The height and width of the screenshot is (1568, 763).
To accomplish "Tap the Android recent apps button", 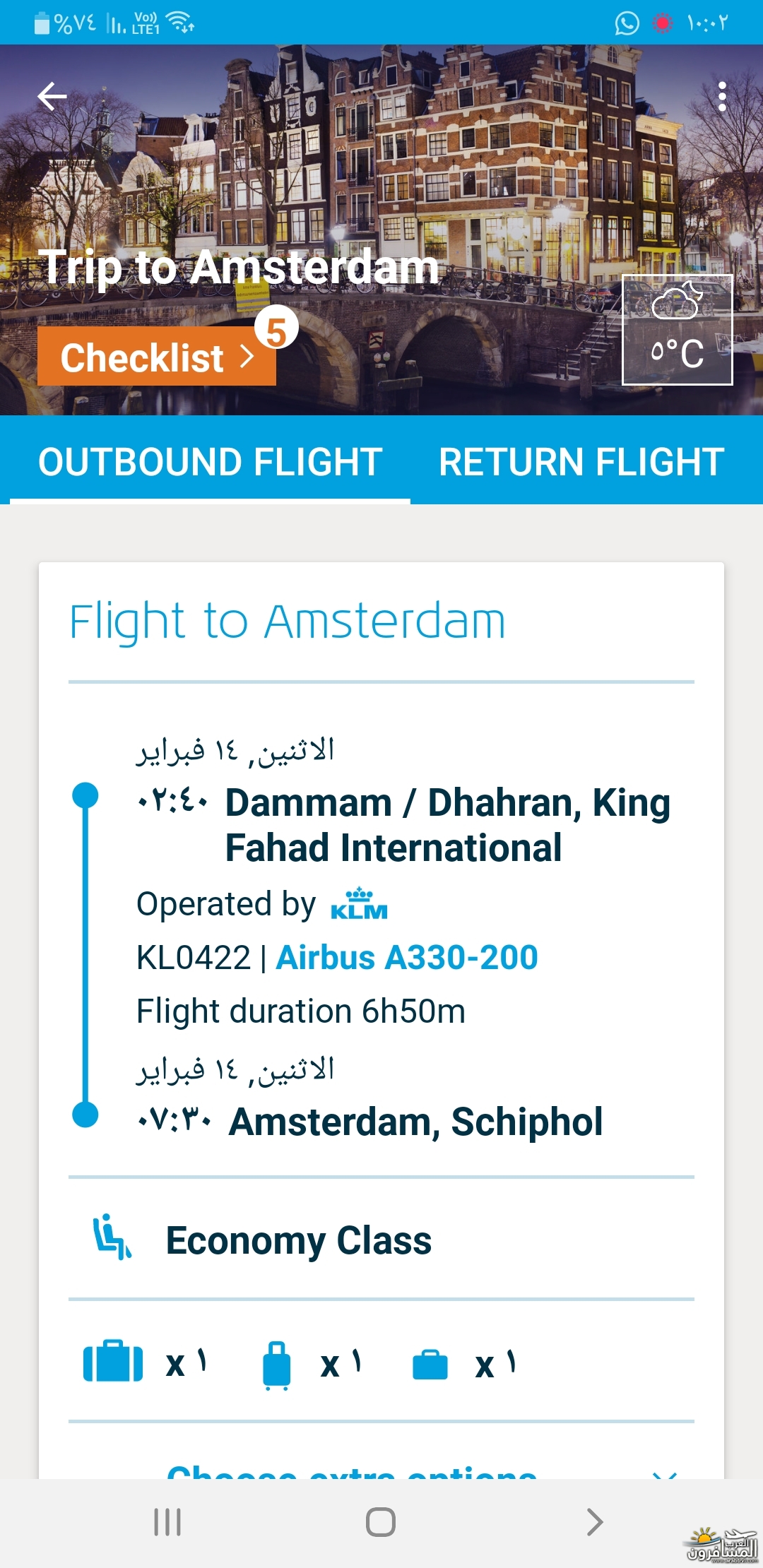I will 167,1522.
